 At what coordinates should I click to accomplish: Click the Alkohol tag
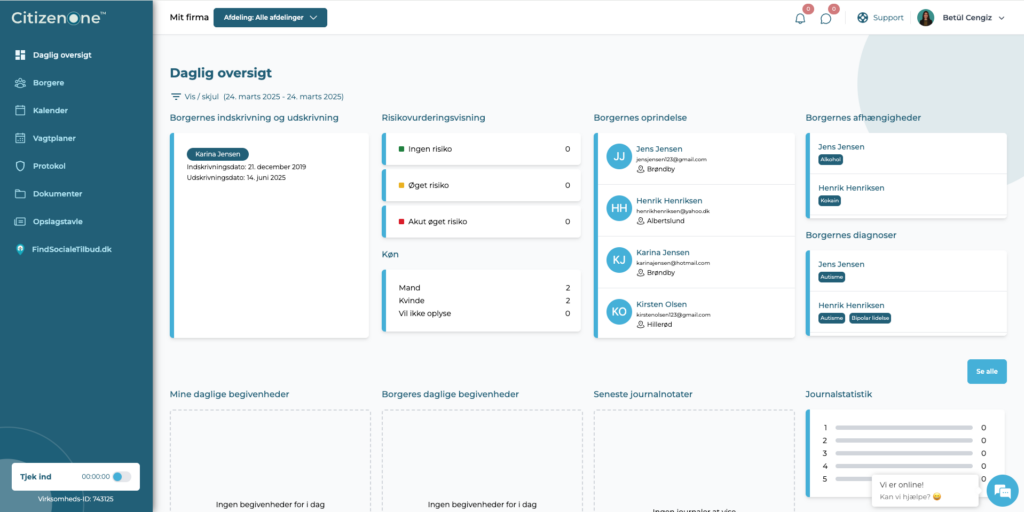point(831,159)
